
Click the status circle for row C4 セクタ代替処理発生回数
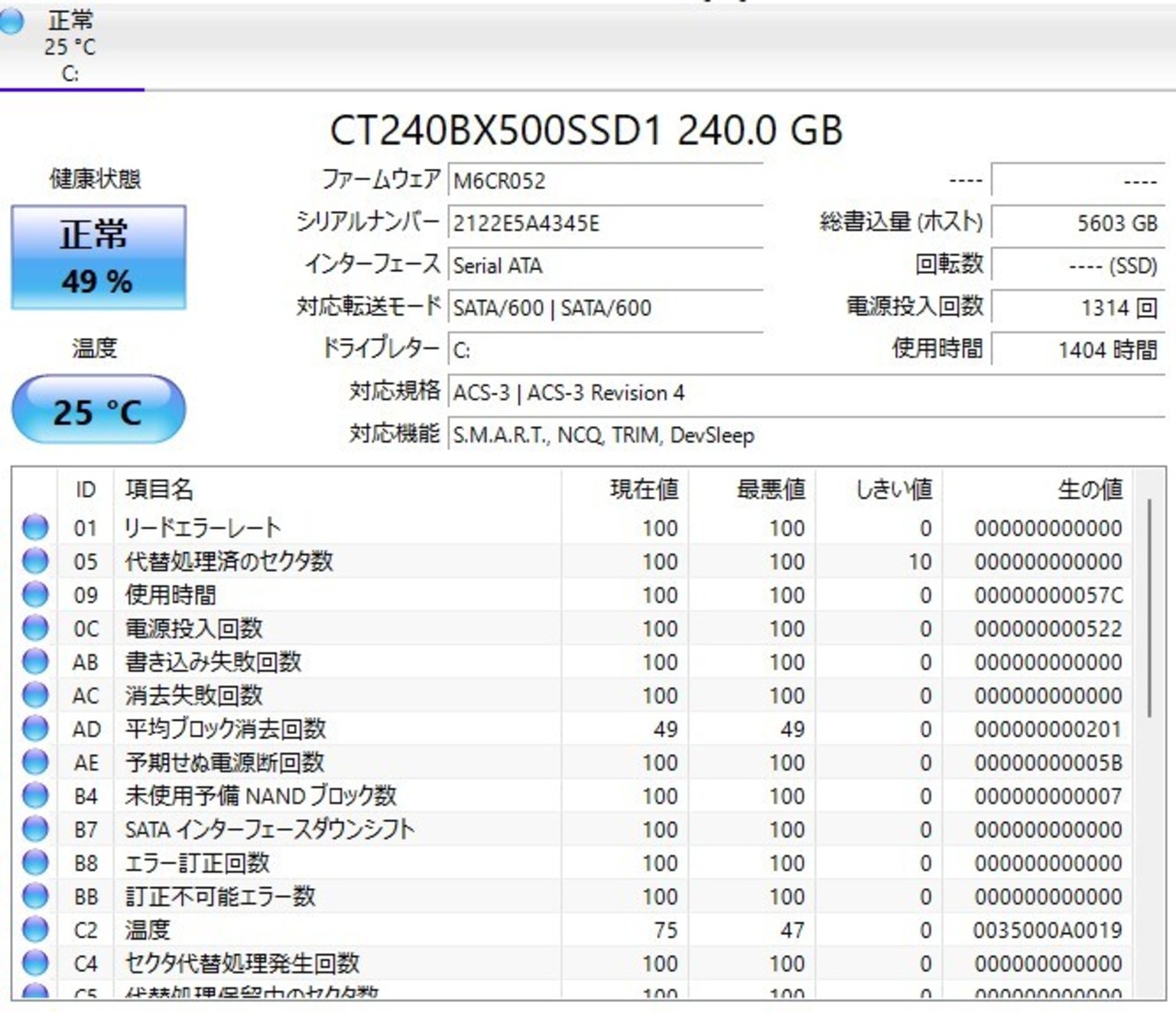pyautogui.click(x=35, y=963)
